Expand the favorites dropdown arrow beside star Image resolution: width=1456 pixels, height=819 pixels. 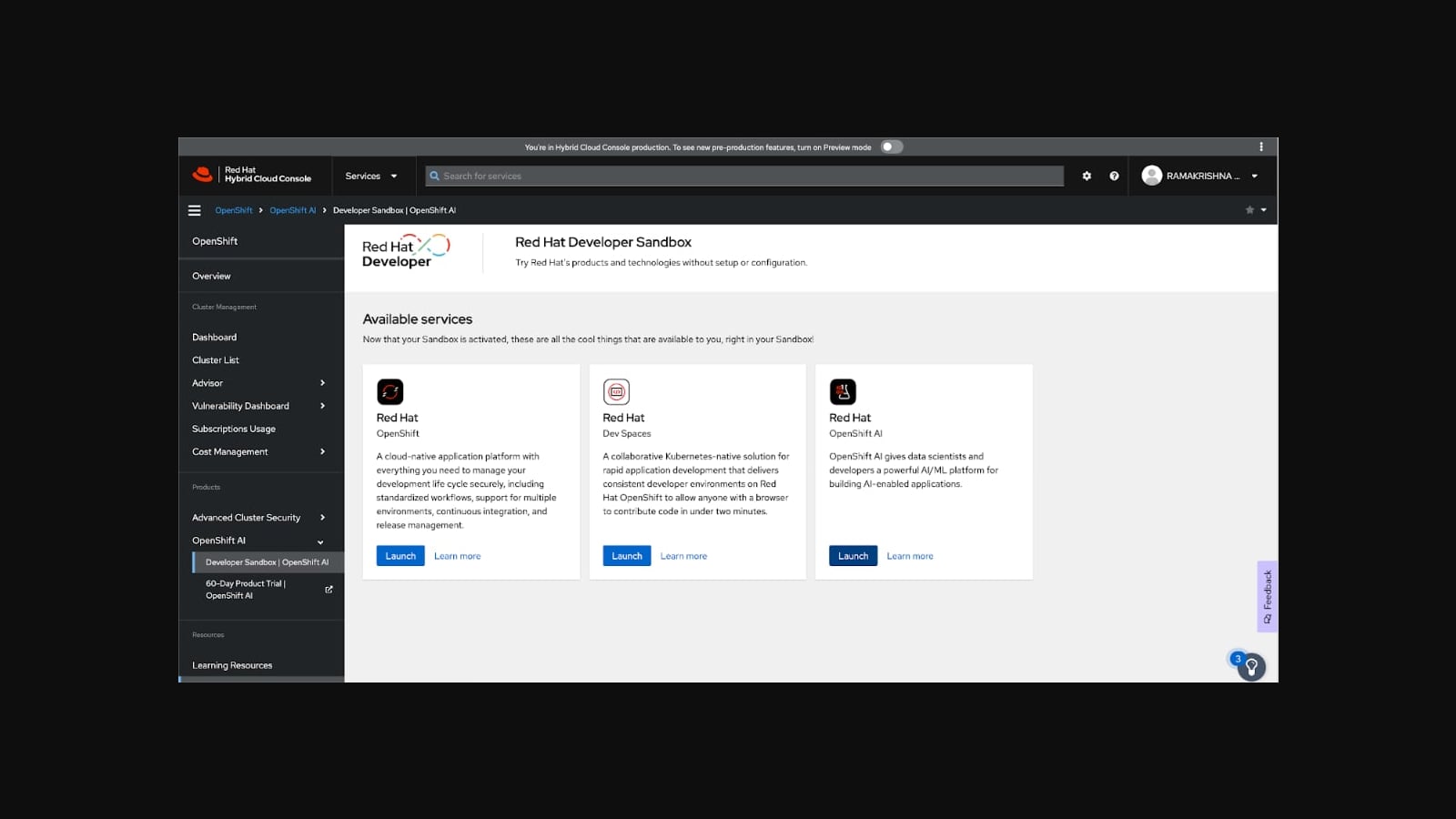pyautogui.click(x=1263, y=210)
